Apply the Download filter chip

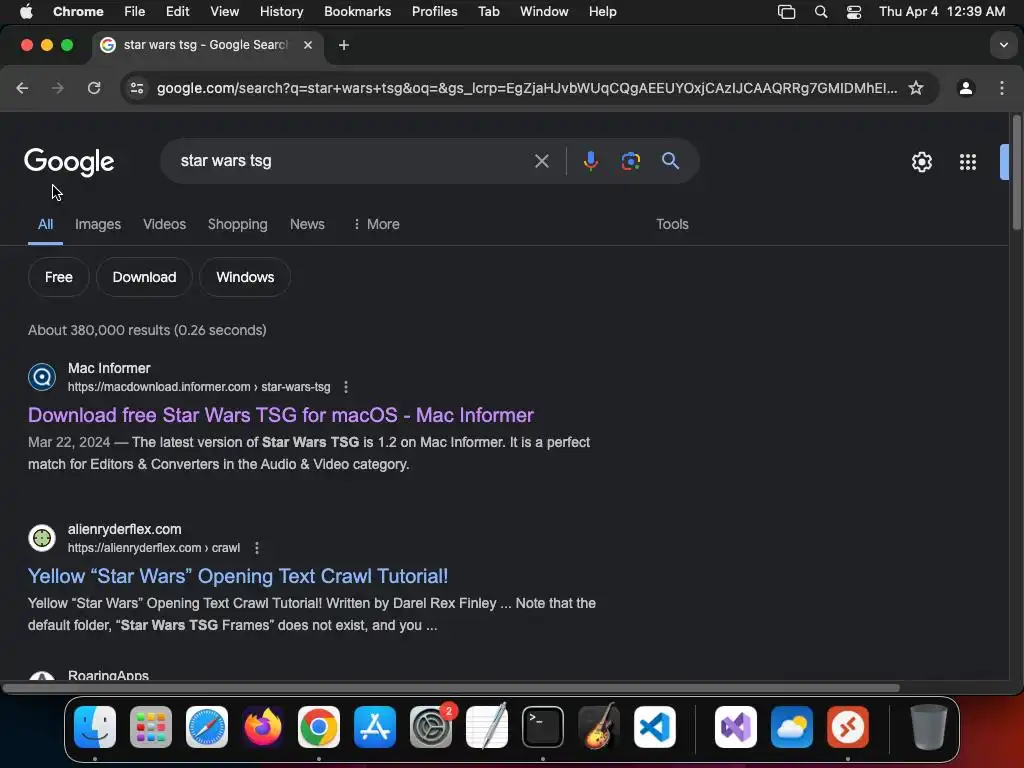tap(144, 278)
